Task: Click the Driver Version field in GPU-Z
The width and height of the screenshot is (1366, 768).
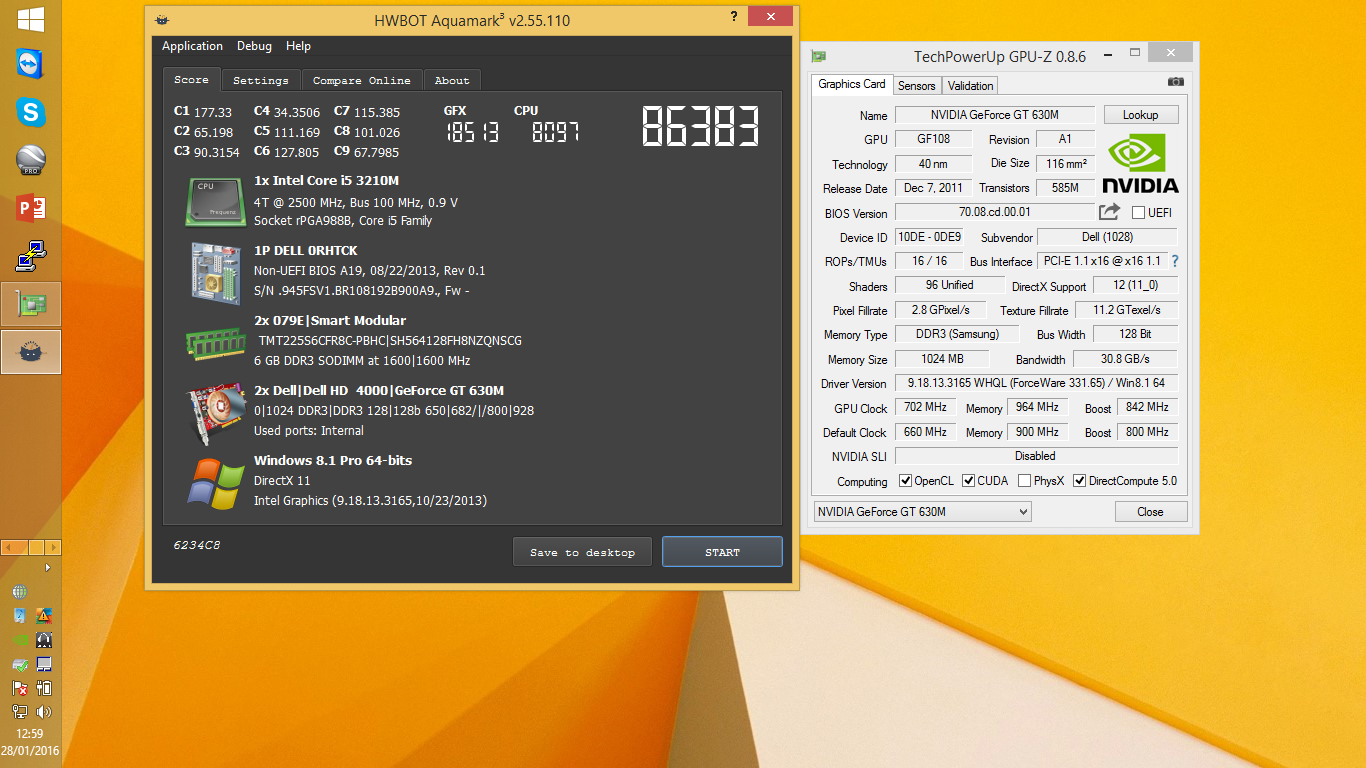Action: (1036, 383)
